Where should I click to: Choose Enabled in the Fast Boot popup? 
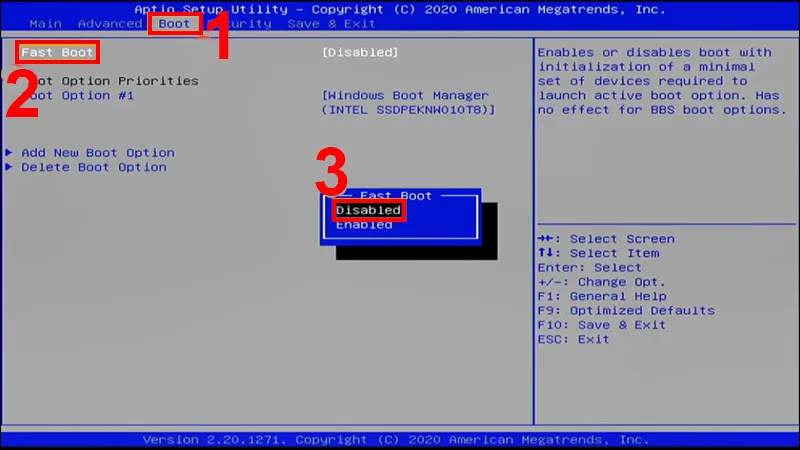(364, 225)
